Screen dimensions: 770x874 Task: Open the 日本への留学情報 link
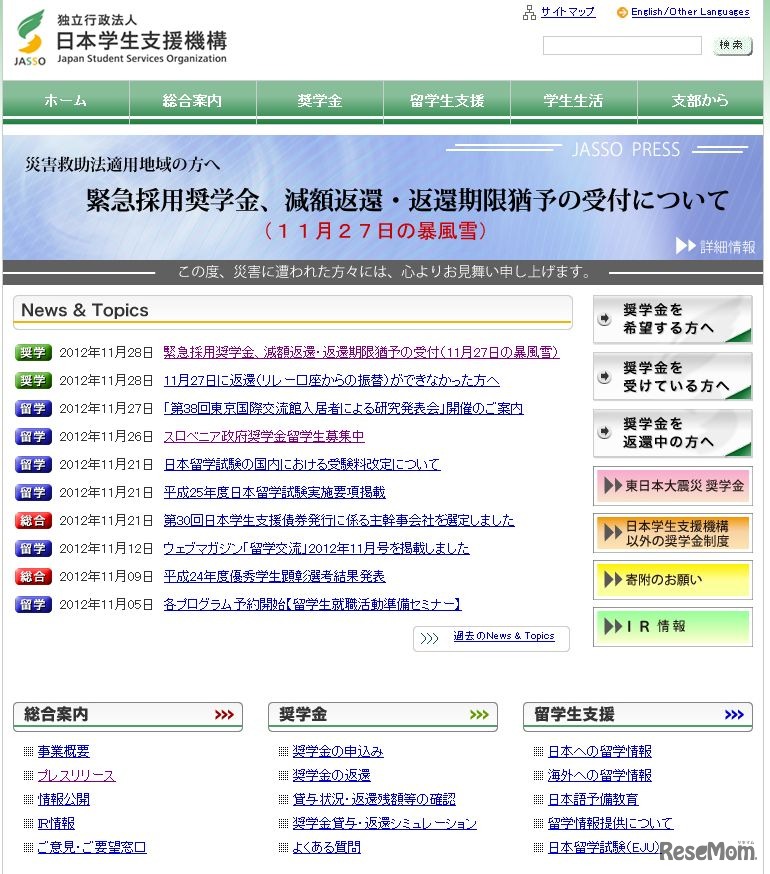click(599, 751)
